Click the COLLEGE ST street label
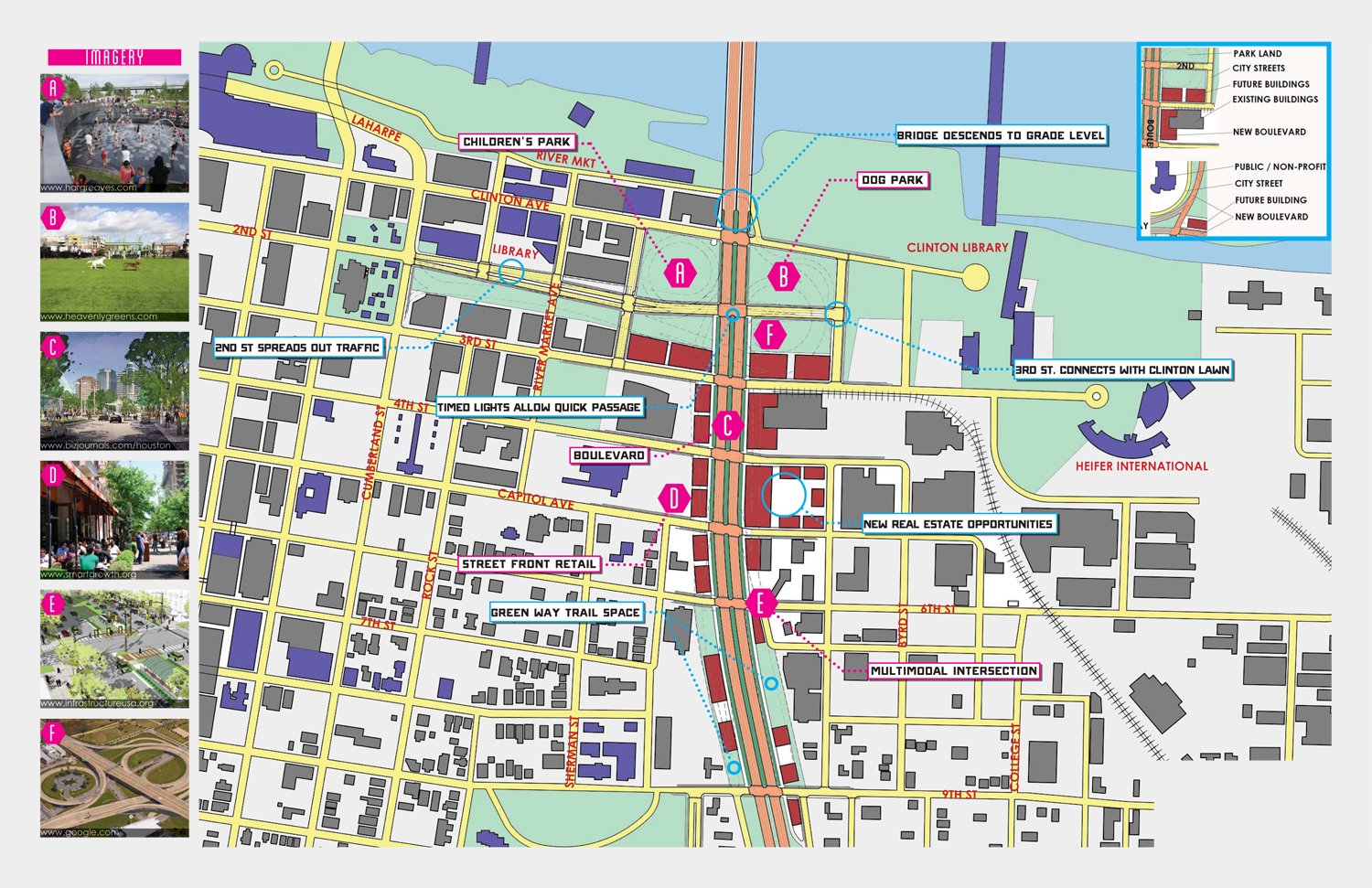Viewport: 1372px width, 888px height. tap(1016, 757)
